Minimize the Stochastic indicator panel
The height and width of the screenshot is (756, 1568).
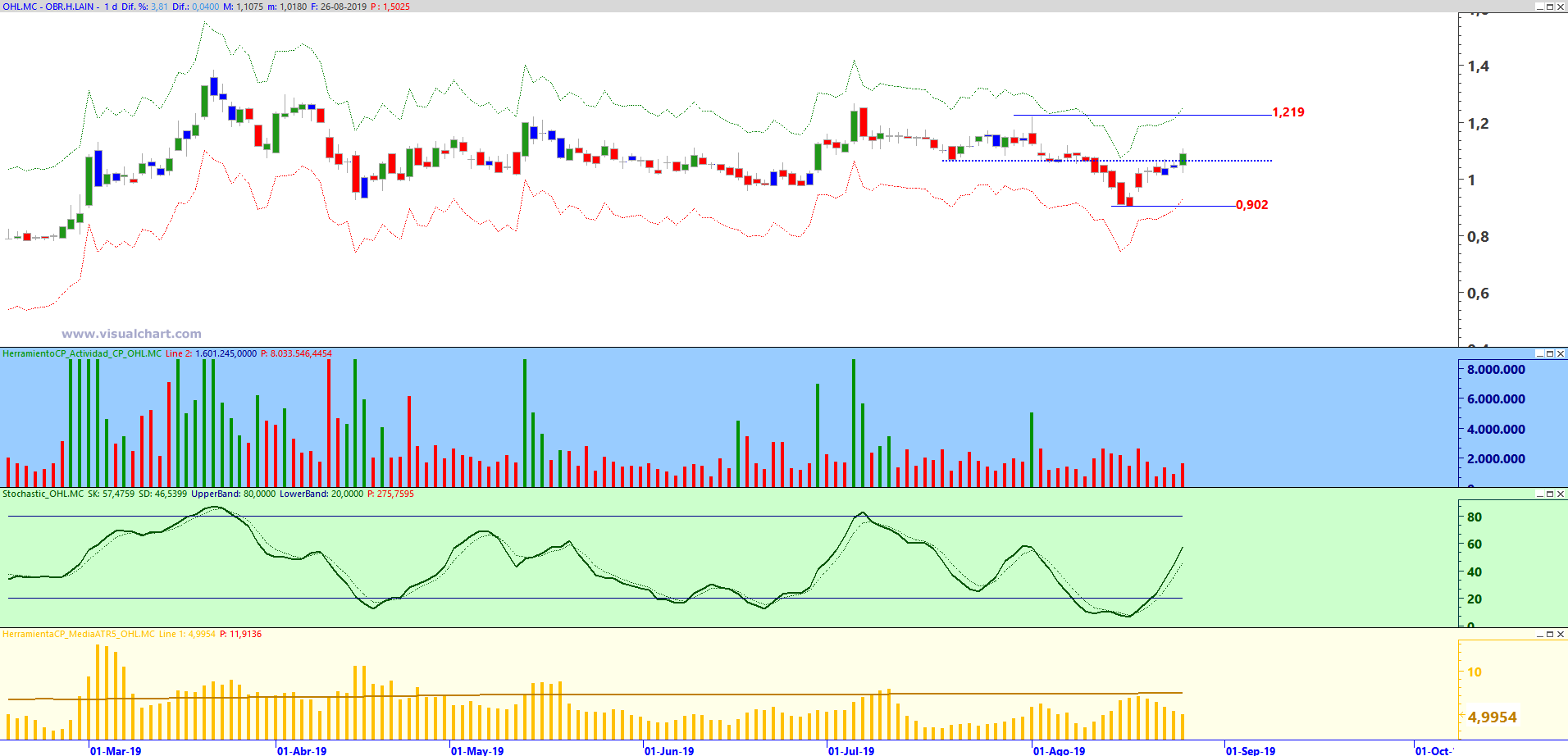coord(1539,494)
